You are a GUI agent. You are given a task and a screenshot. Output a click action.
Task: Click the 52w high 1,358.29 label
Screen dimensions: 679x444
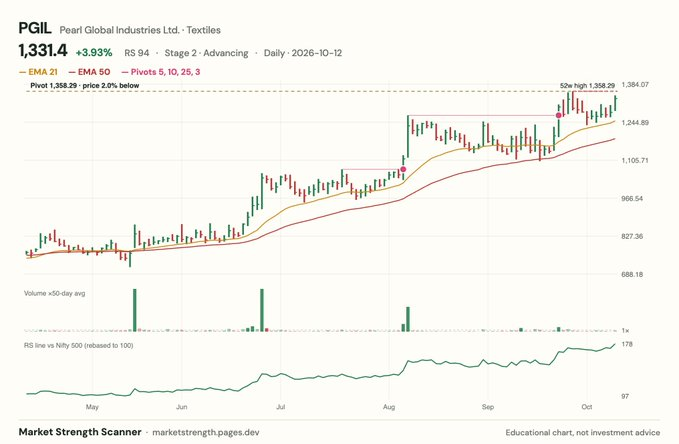(587, 86)
